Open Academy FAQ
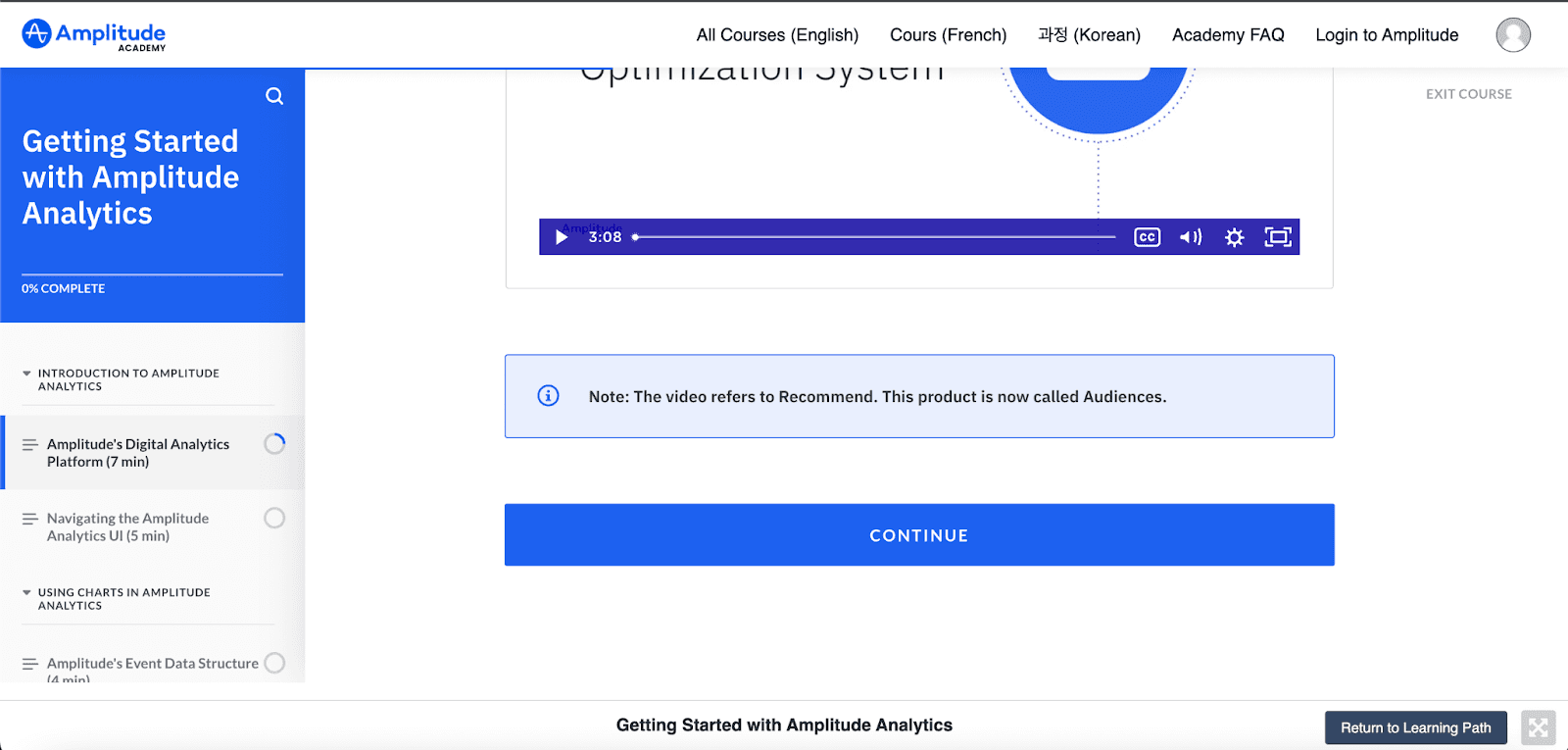This screenshot has height=750, width=1568. coord(1228,35)
